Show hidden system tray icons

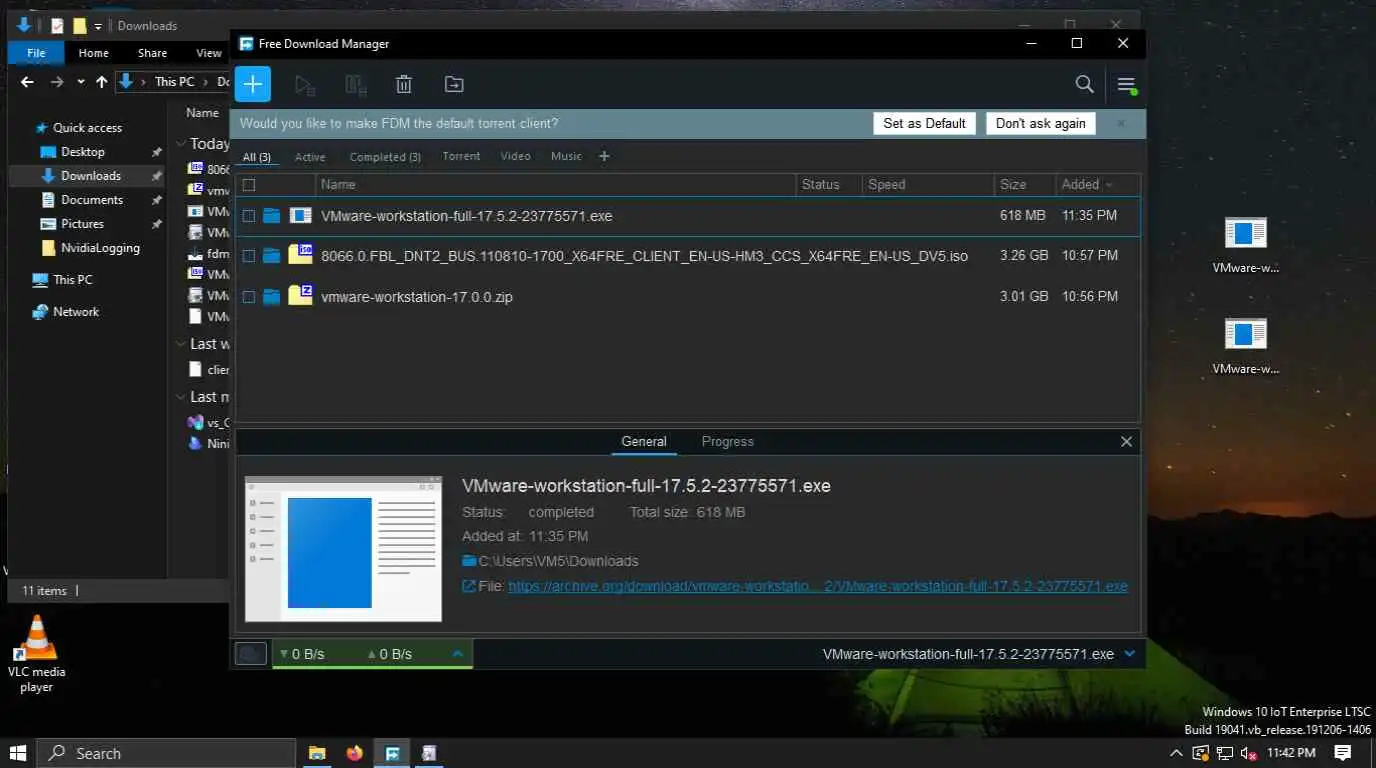[1176, 753]
